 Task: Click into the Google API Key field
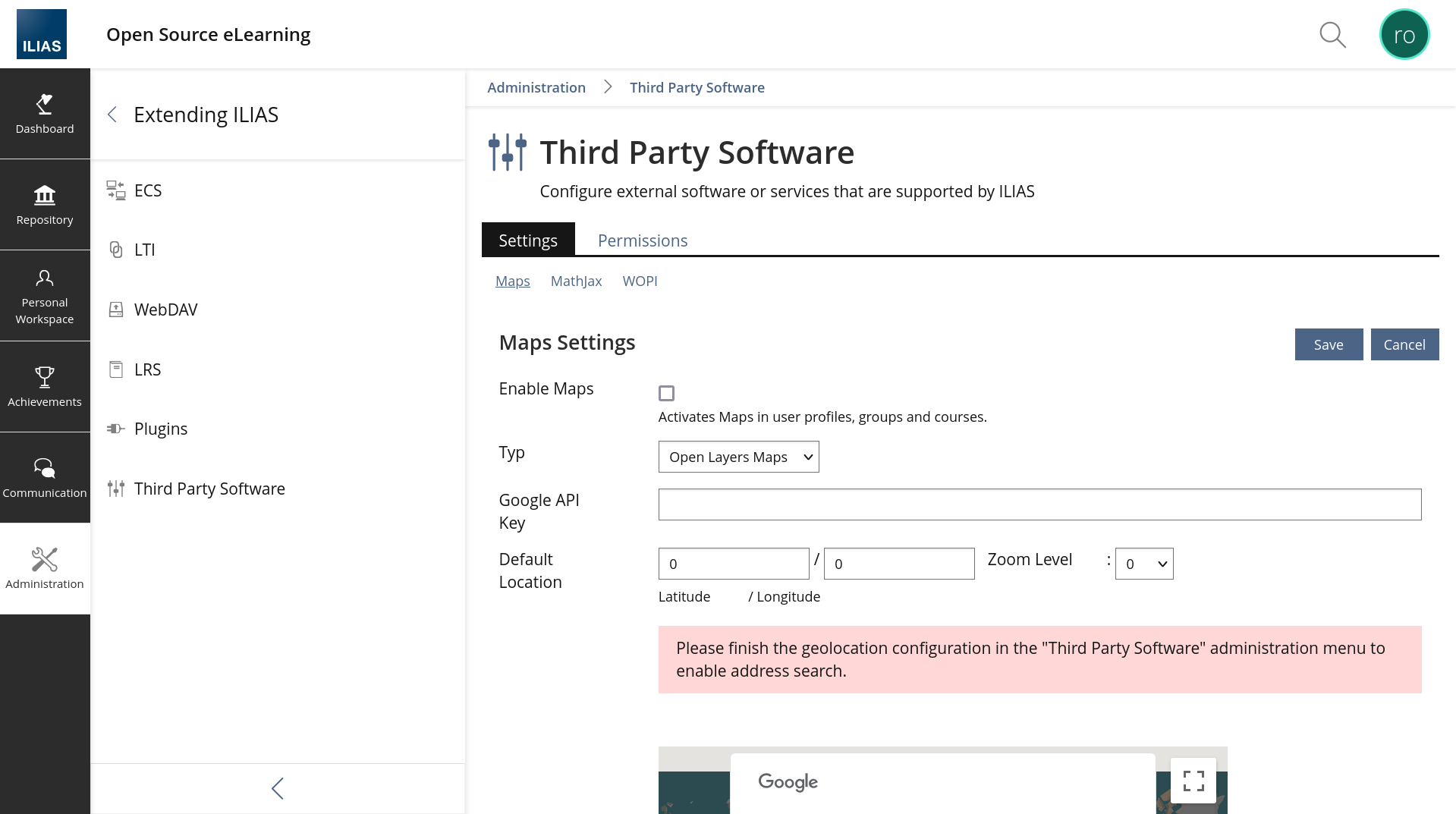pyautogui.click(x=1039, y=504)
